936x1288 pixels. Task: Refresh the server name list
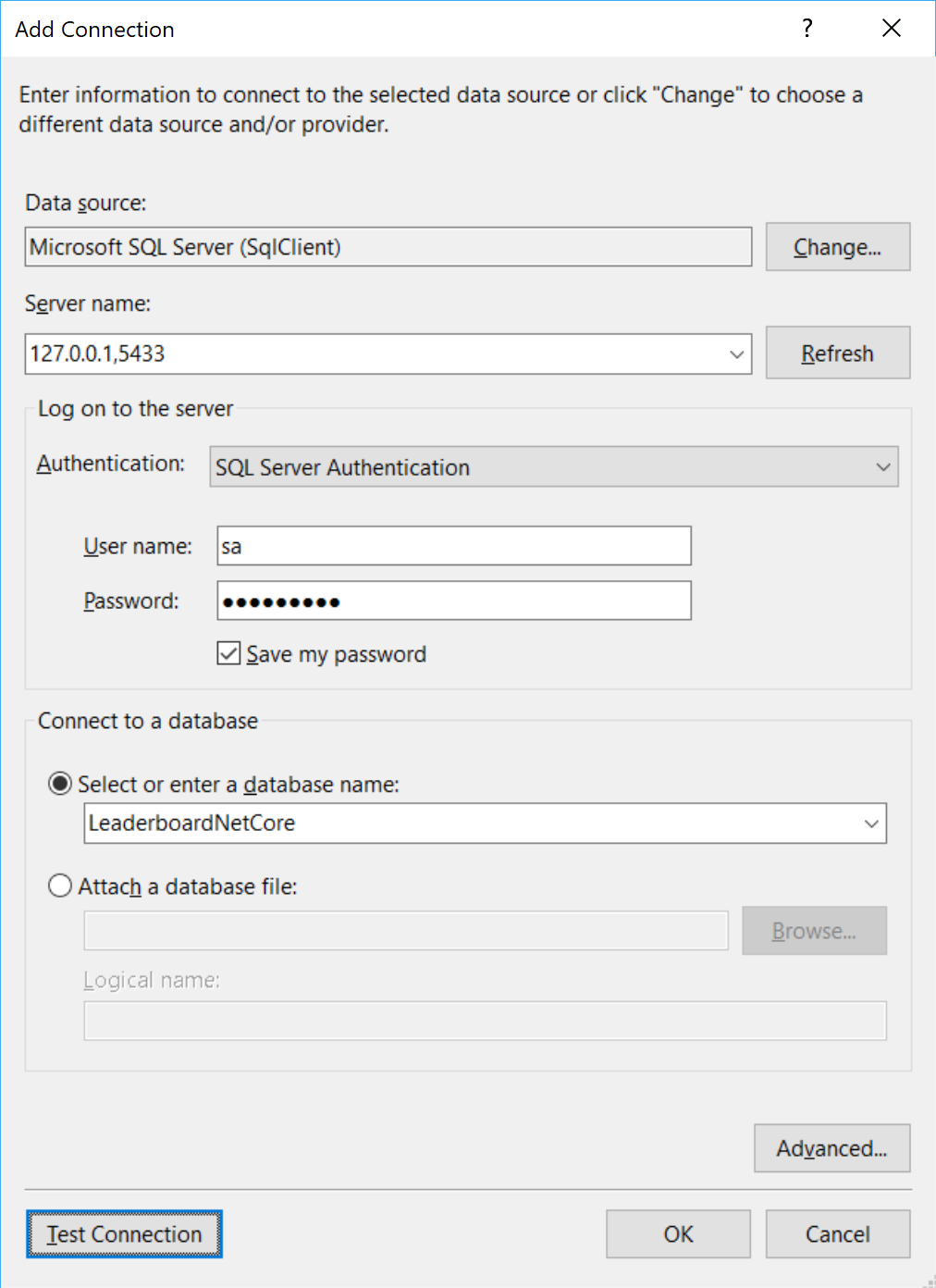coord(837,353)
